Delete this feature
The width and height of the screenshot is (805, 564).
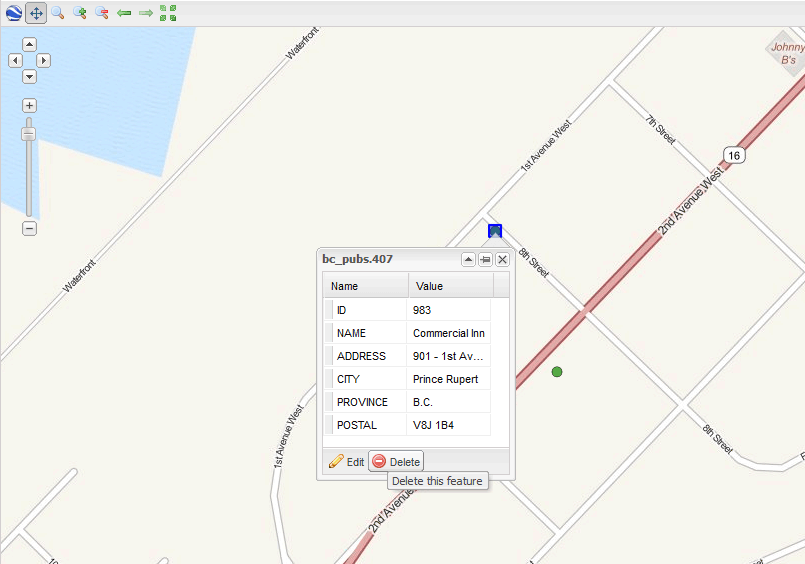coord(396,462)
